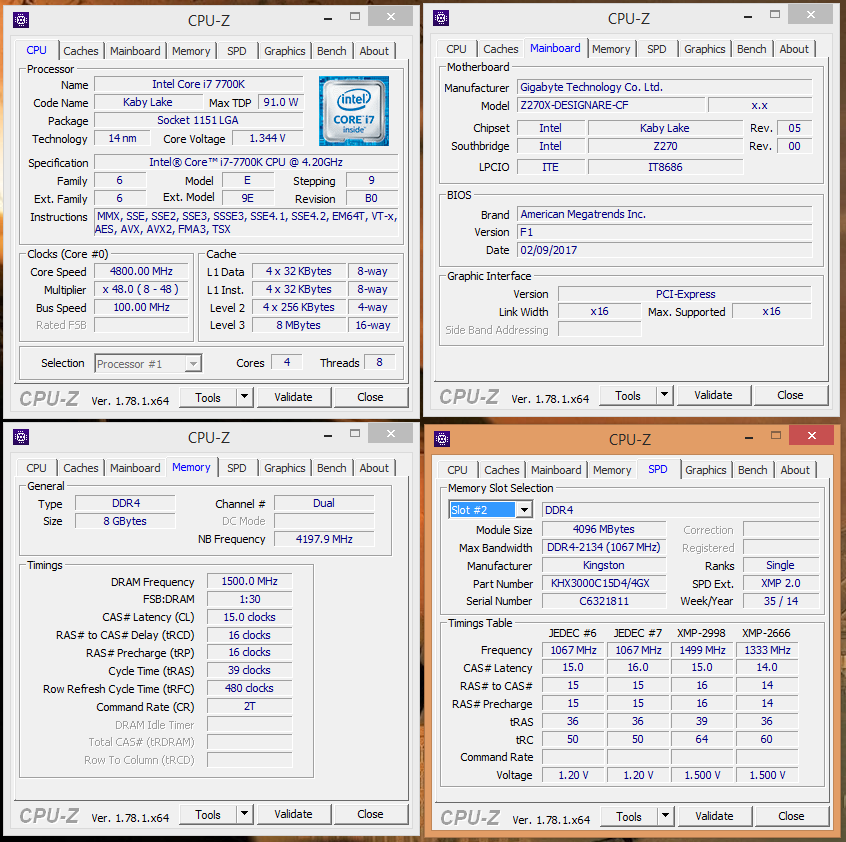Click Core Speed value '4800.00 MHz'
The height and width of the screenshot is (842, 846).
[141, 271]
